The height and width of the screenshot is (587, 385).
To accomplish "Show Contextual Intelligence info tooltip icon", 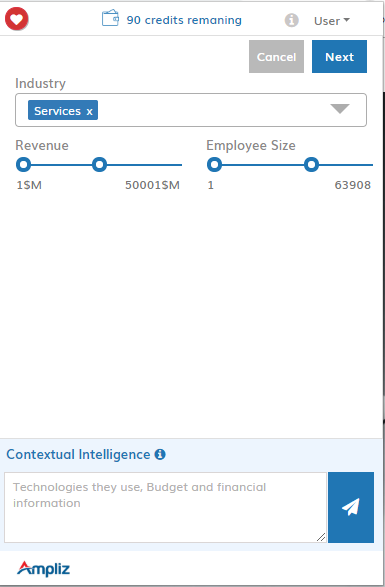I will pyautogui.click(x=160, y=454).
